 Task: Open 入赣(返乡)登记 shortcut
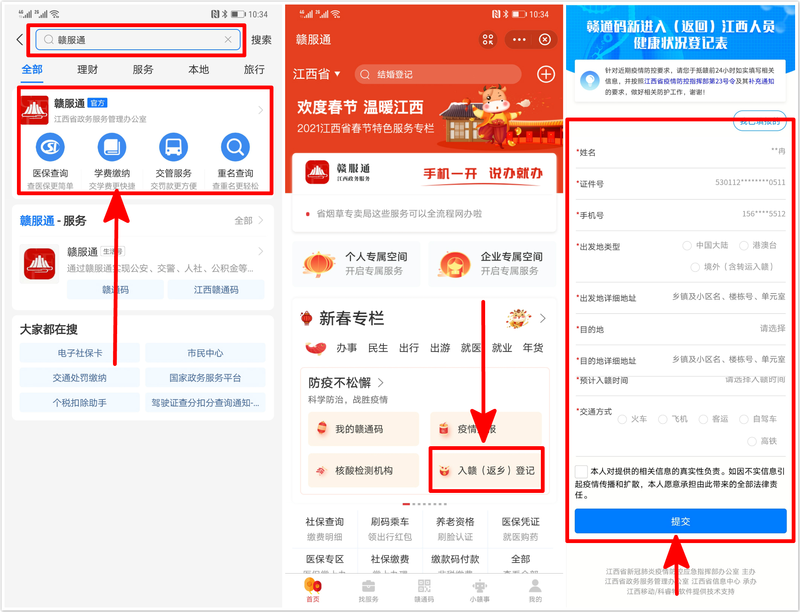point(487,470)
